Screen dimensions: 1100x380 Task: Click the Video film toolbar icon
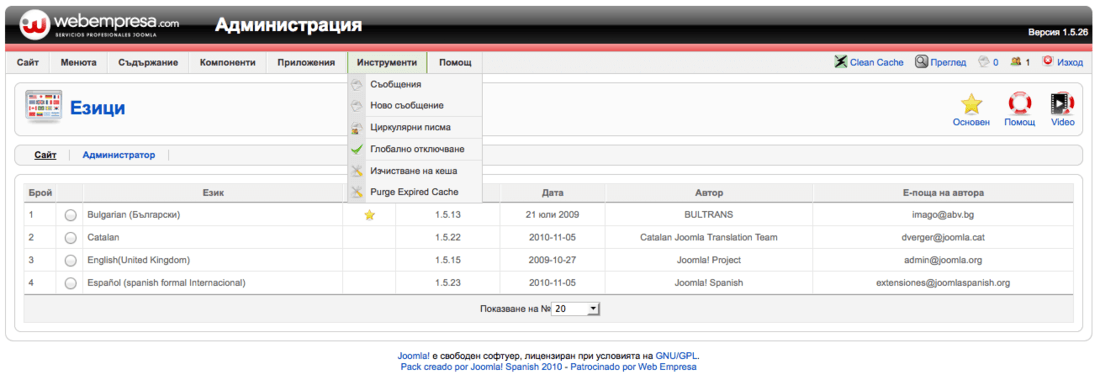tap(1062, 104)
